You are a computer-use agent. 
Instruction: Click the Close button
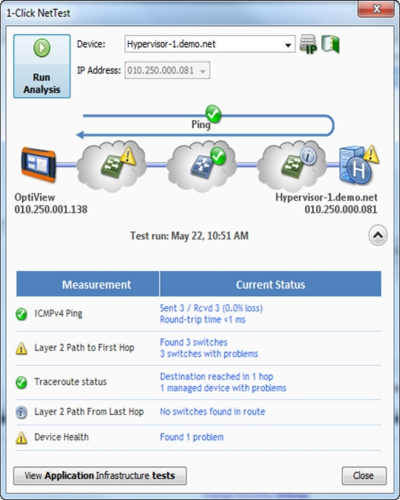364,476
